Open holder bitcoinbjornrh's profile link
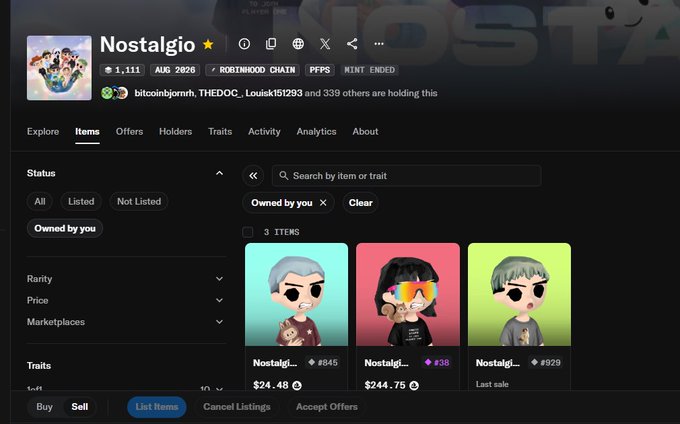The width and height of the screenshot is (680, 424). pos(164,93)
